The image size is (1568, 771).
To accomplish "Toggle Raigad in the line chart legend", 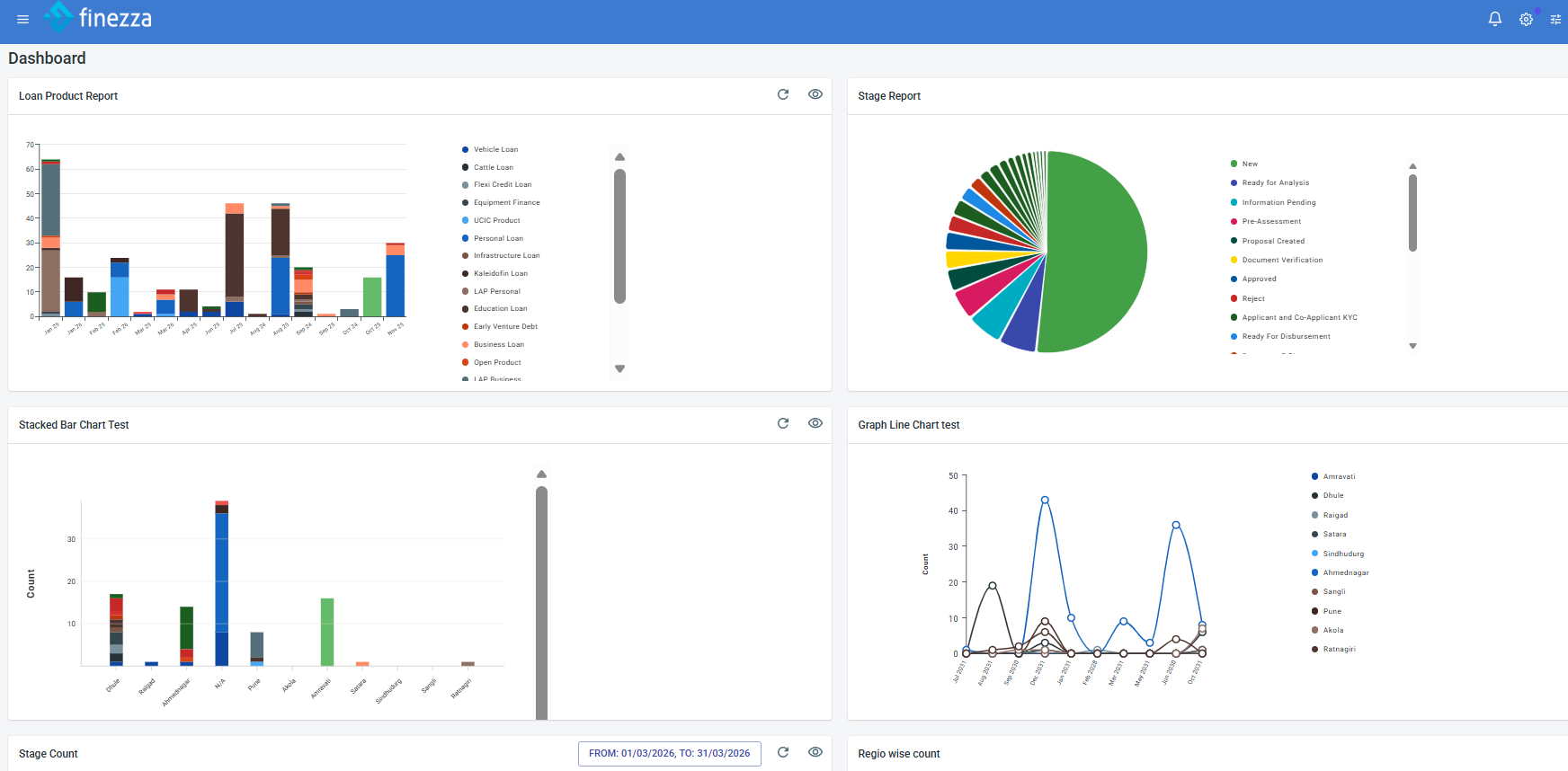I will [1330, 515].
